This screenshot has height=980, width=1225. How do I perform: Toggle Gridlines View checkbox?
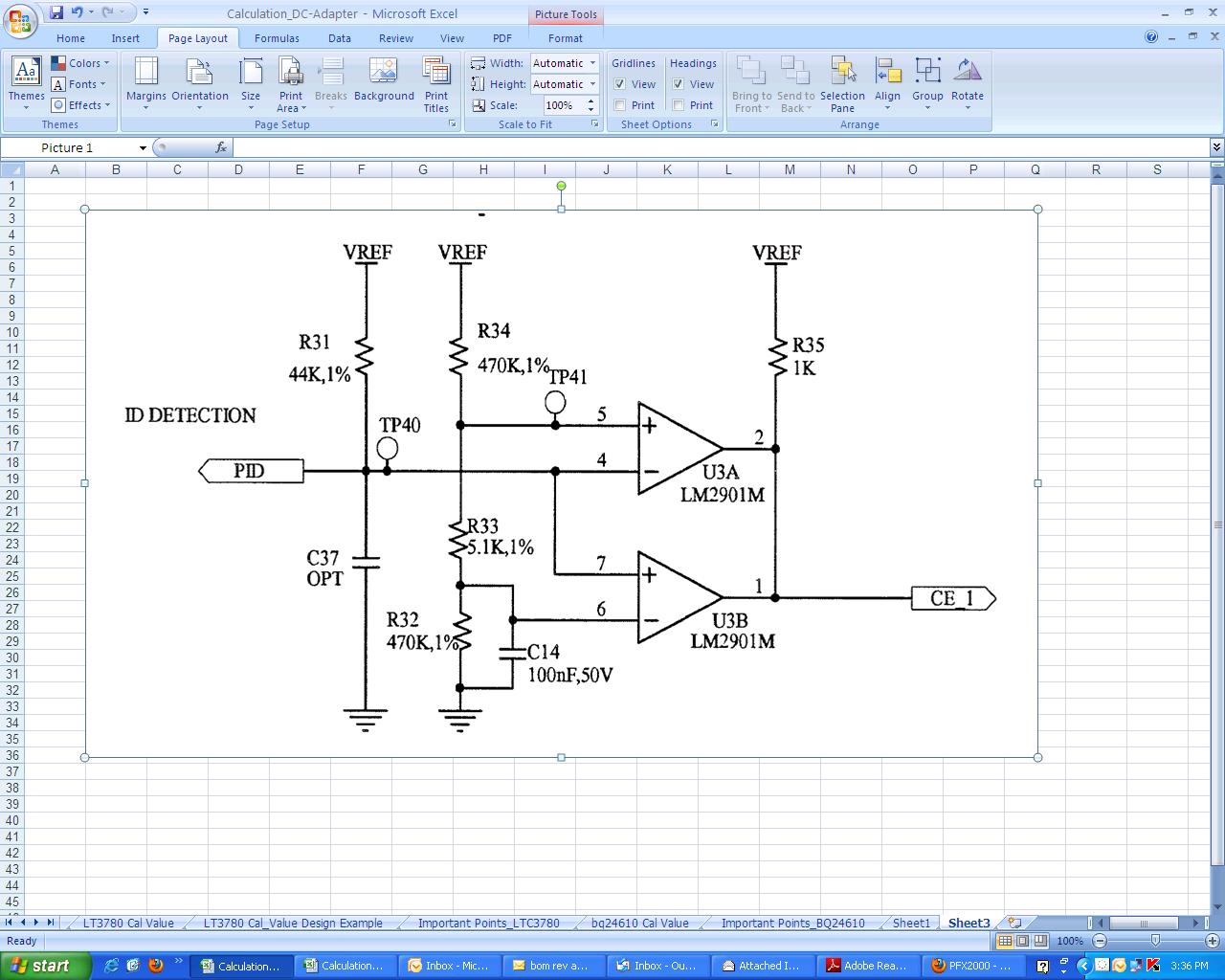point(620,84)
